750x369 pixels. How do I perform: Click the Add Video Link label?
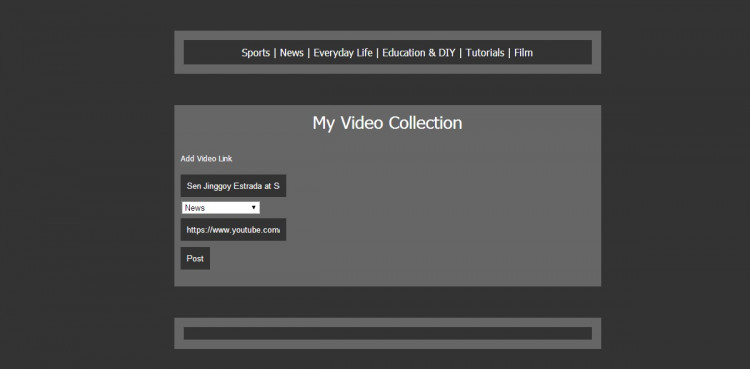[x=206, y=158]
